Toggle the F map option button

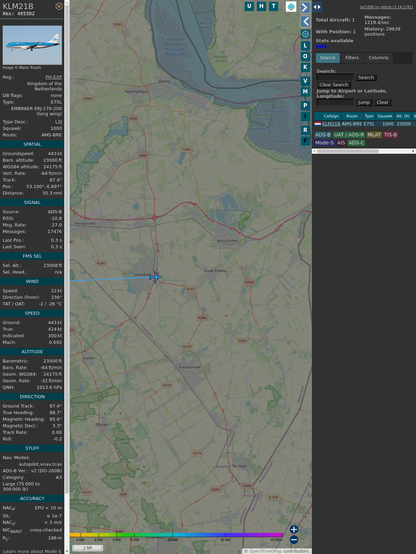click(x=305, y=141)
